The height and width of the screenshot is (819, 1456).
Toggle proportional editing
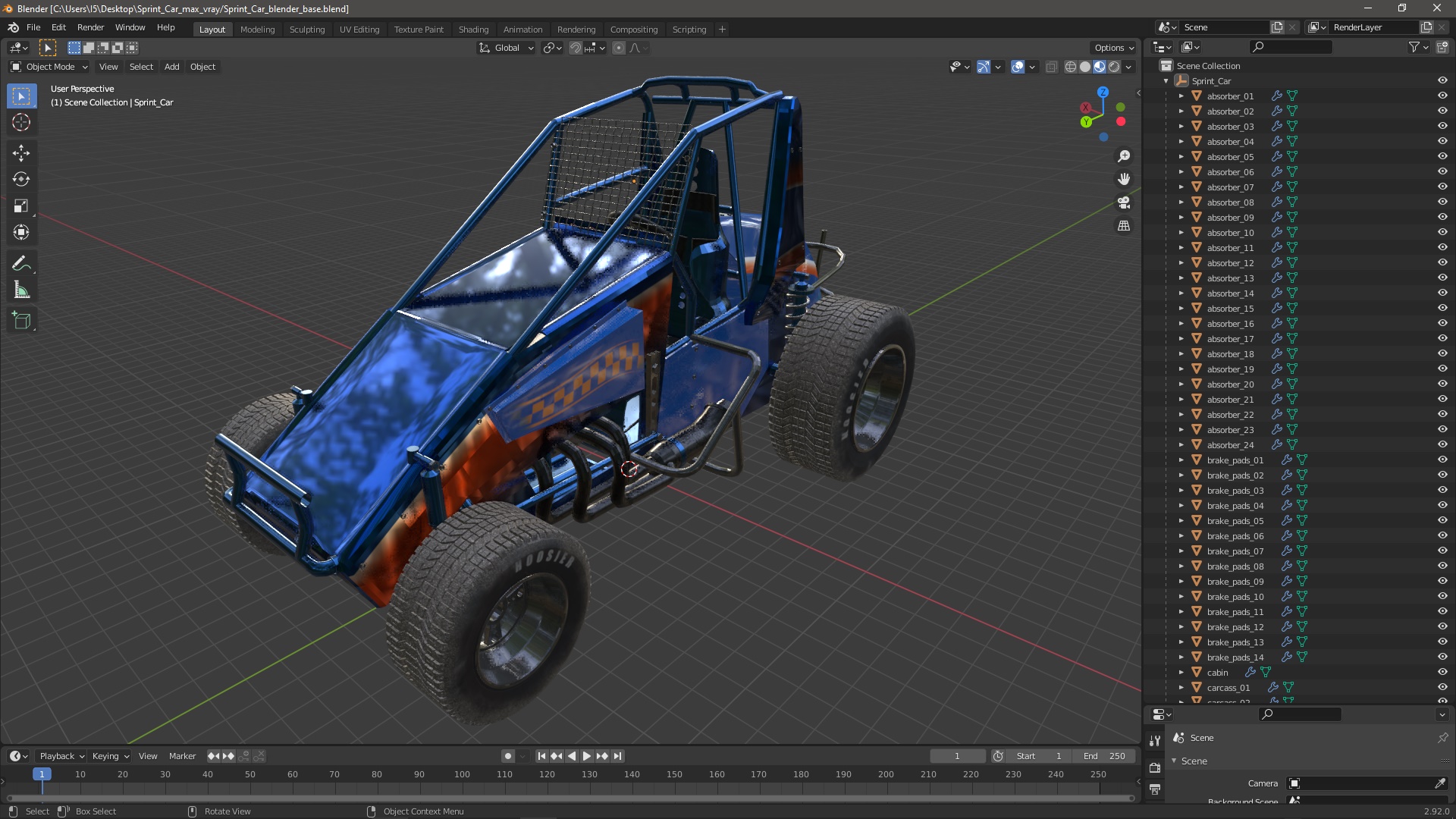coord(619,48)
